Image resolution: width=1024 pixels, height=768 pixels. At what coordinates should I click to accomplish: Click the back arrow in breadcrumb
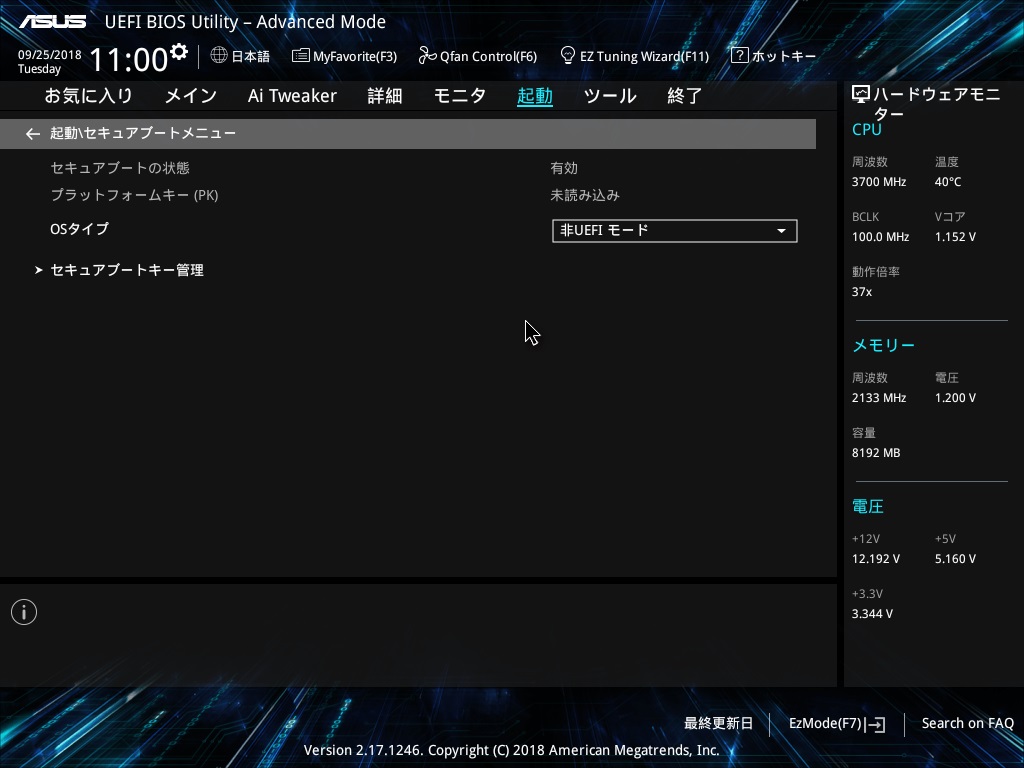(33, 134)
